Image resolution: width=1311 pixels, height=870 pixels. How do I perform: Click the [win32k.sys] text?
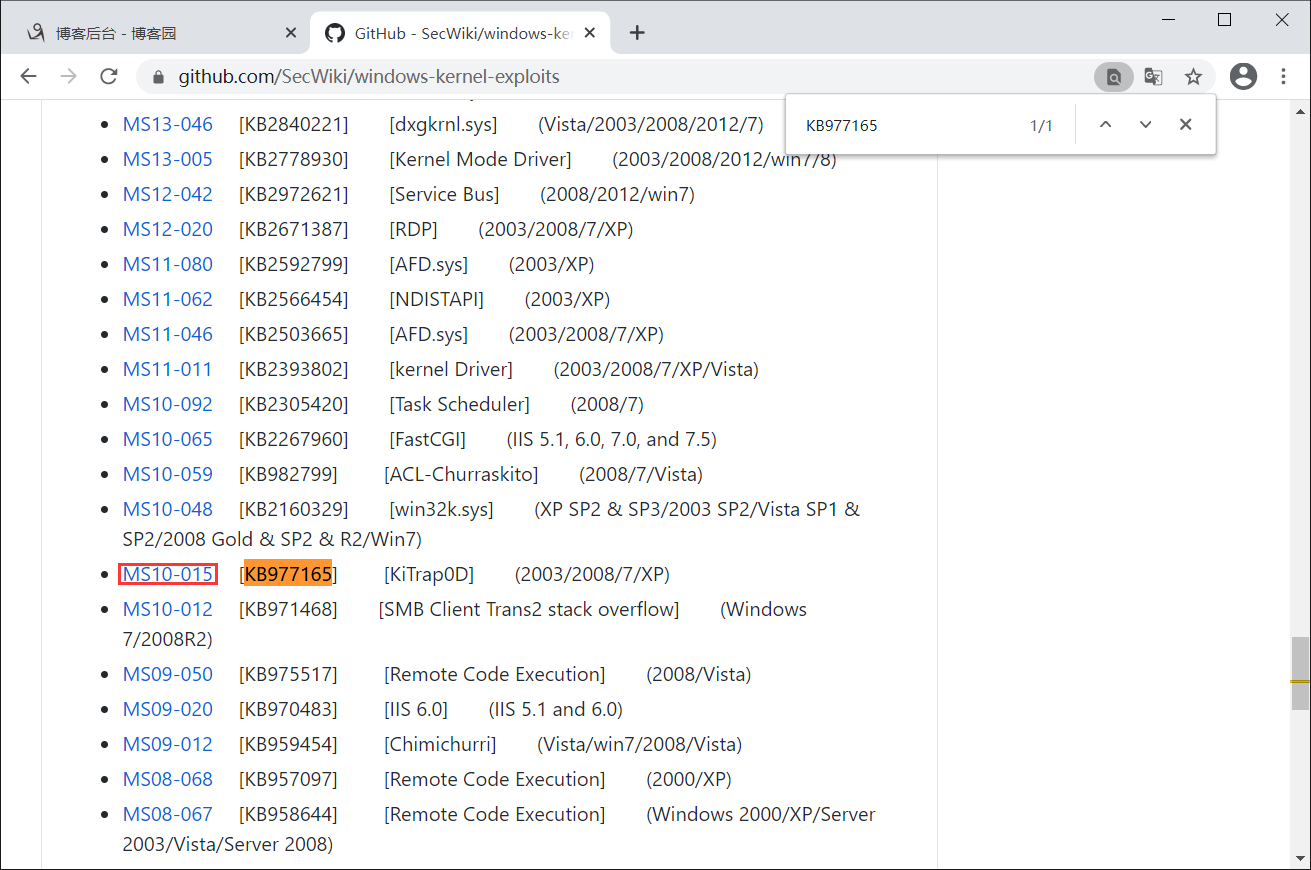click(441, 509)
